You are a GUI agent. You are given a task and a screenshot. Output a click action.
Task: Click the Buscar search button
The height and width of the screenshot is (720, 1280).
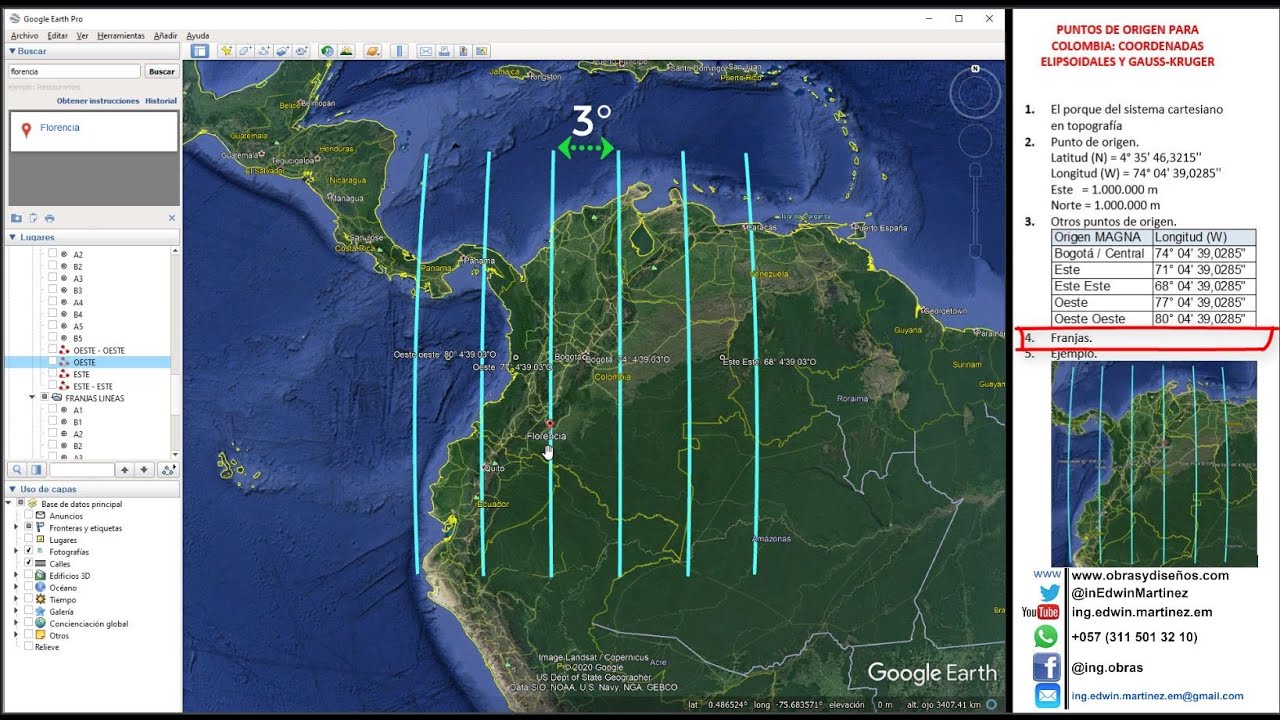click(161, 72)
